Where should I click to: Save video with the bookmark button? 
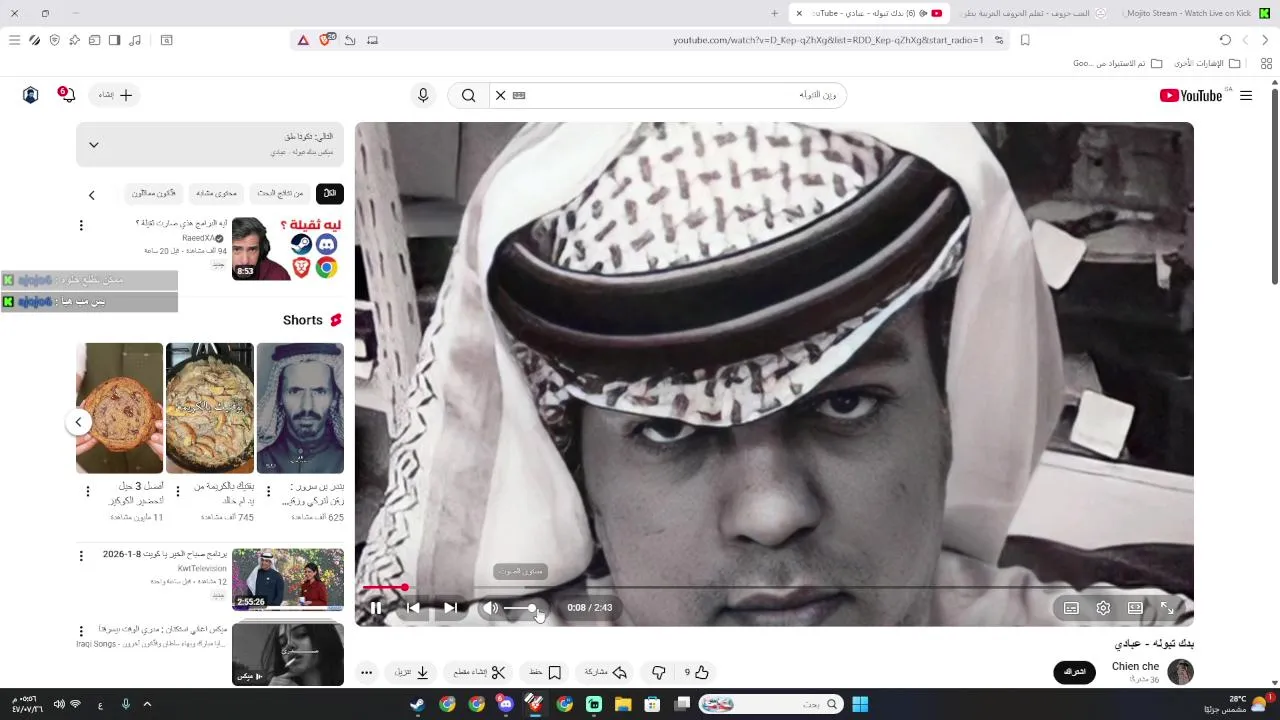point(545,673)
